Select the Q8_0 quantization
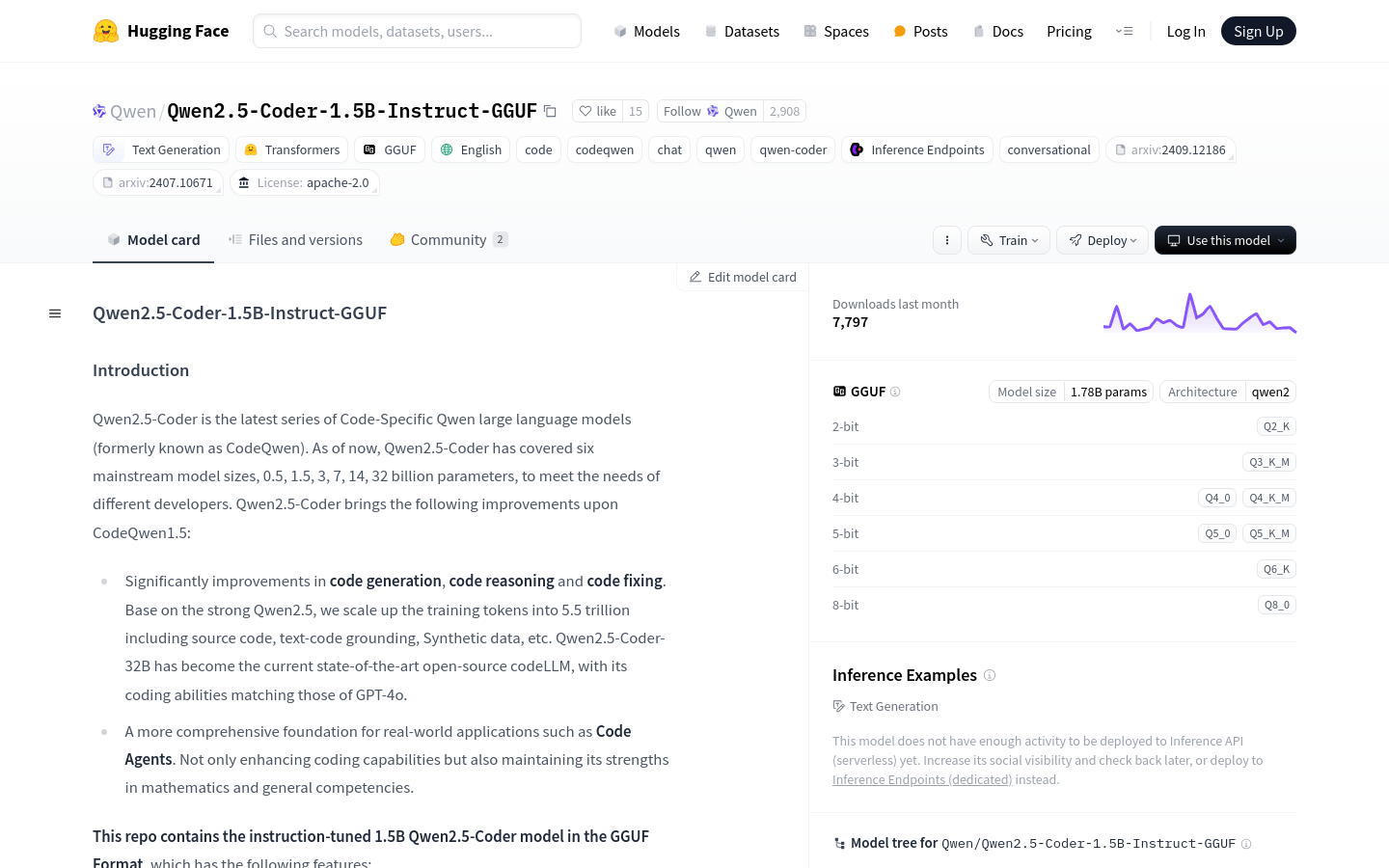The width and height of the screenshot is (1389, 868). coord(1276,605)
